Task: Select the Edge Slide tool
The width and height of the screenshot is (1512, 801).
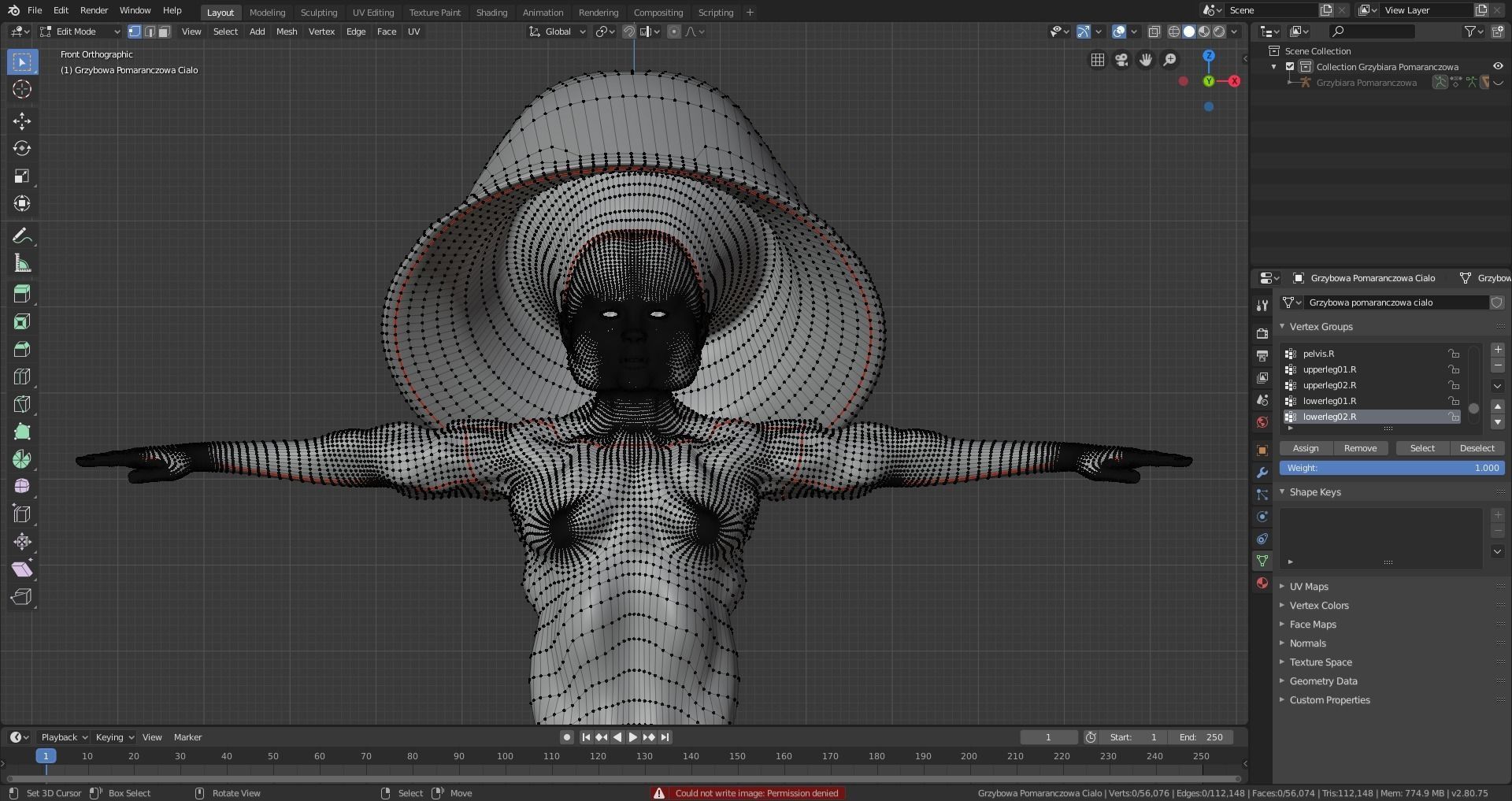Action: (x=22, y=514)
